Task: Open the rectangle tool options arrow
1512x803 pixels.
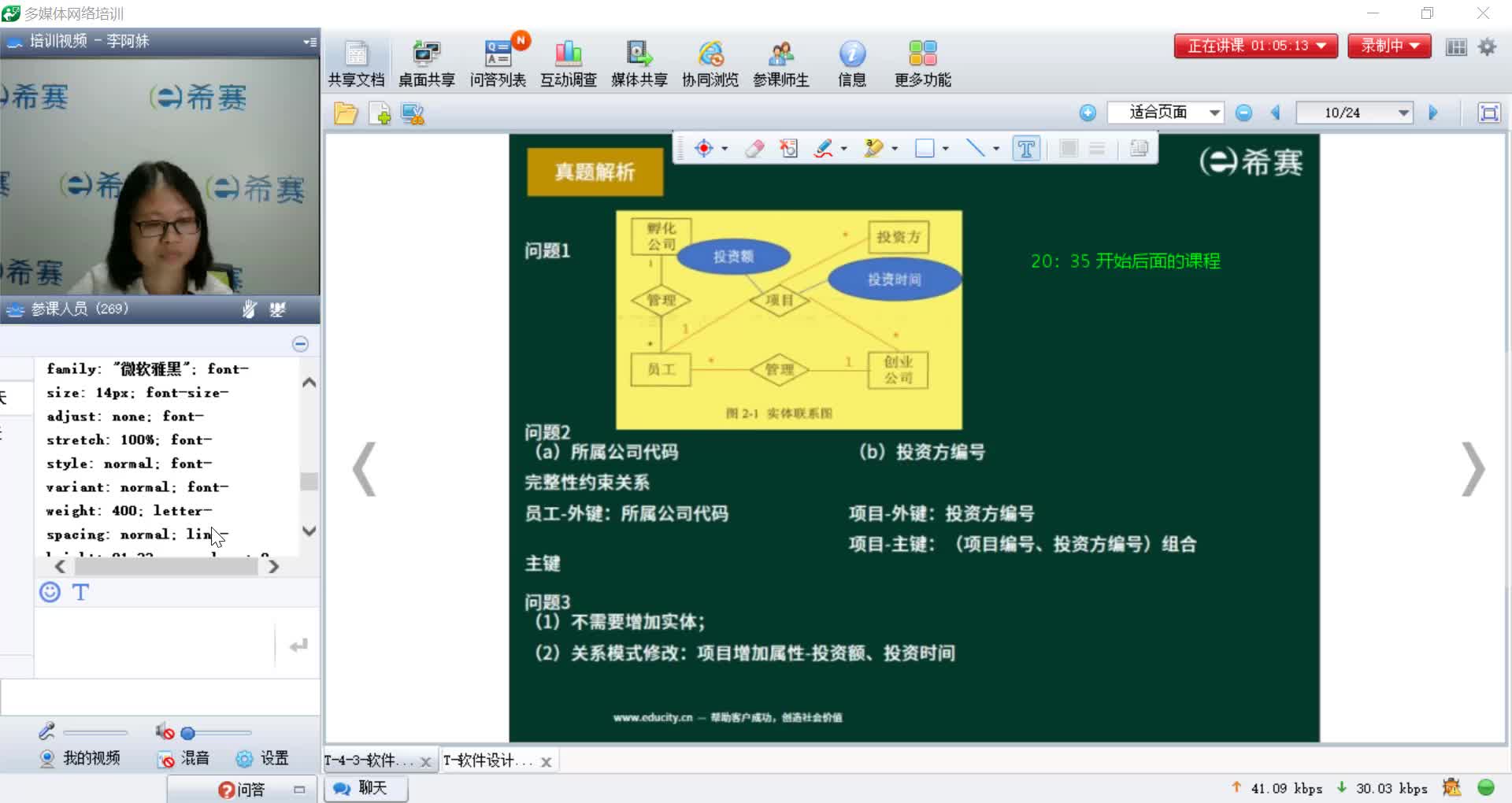Action: (x=945, y=148)
